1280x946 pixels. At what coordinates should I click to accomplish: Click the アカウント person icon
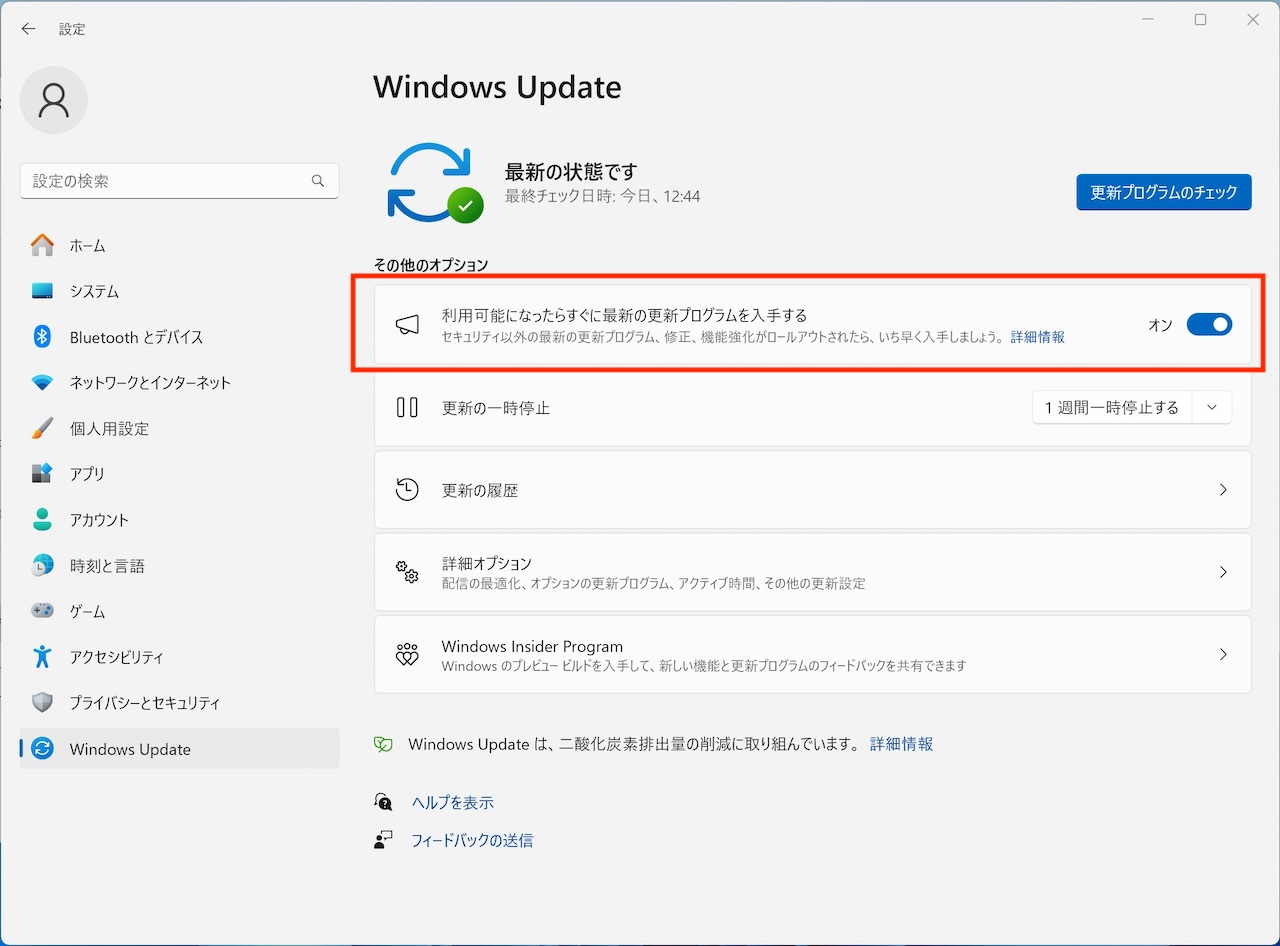42,520
